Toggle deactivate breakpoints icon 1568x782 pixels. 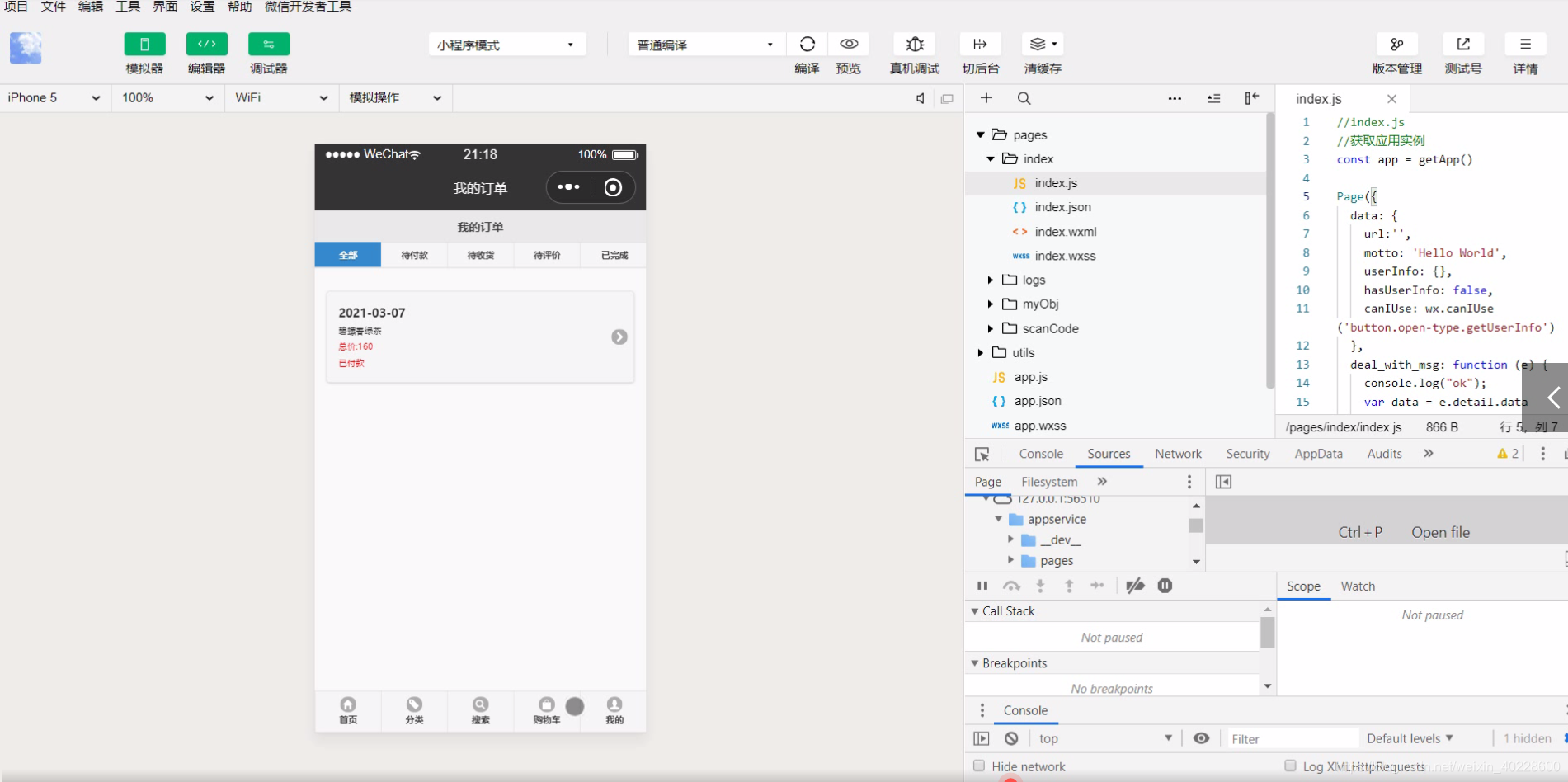click(x=1135, y=586)
